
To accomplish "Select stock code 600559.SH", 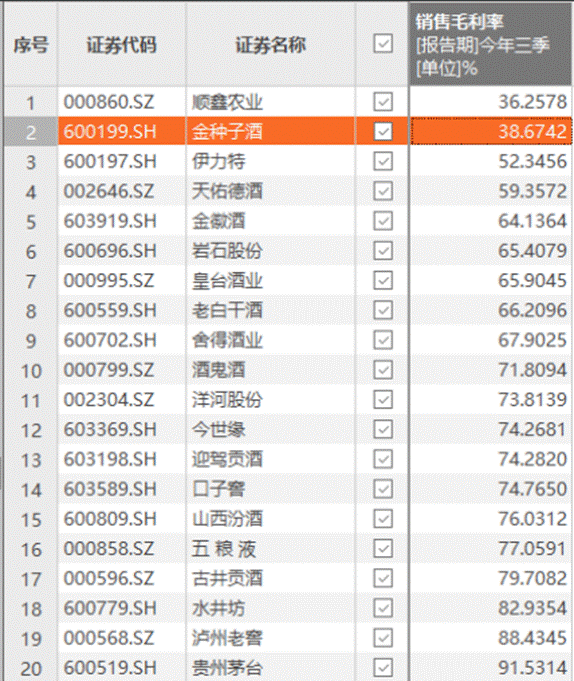I will (x=110, y=310).
